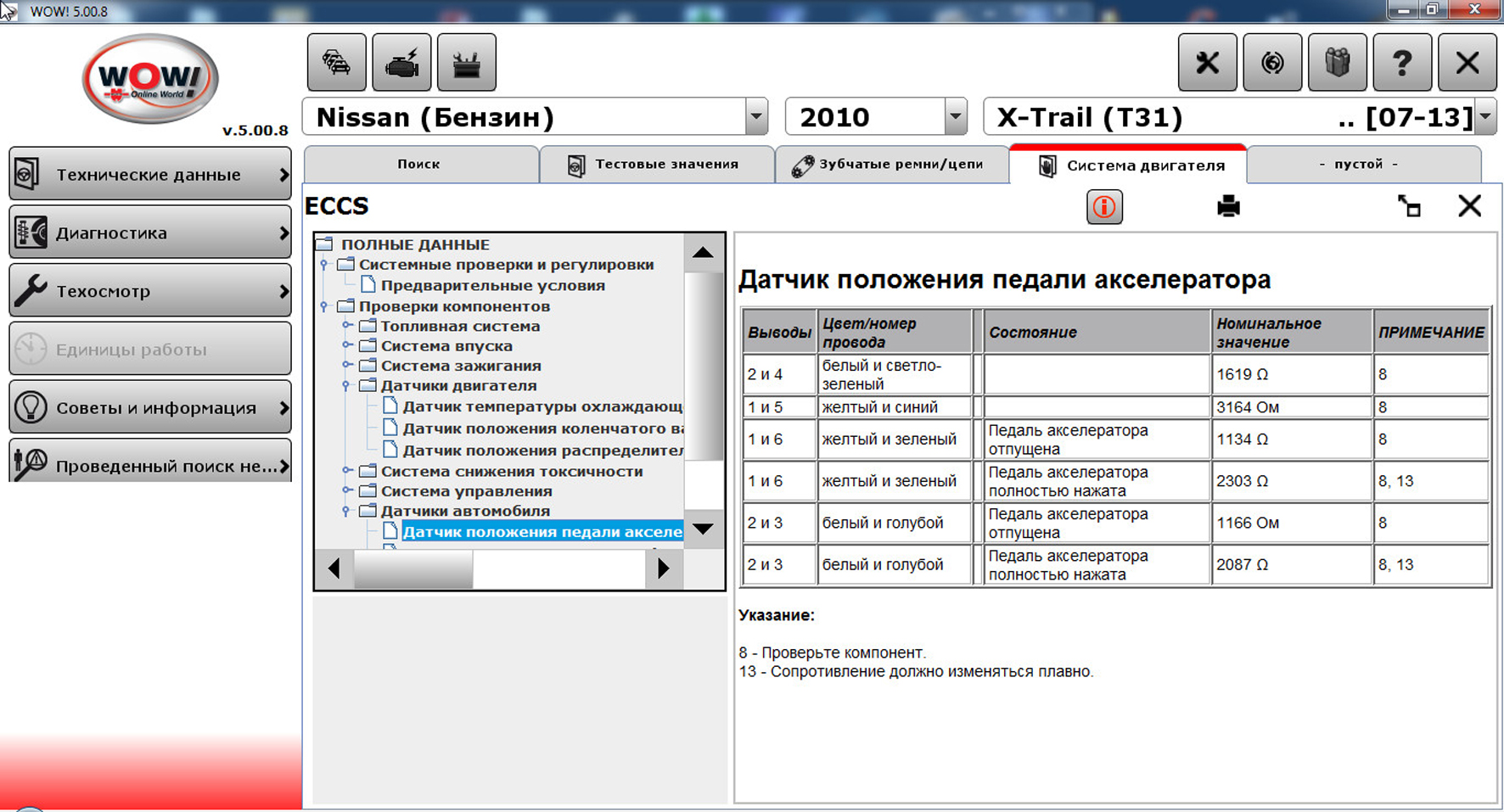Click the battery icon toolbar button

click(466, 63)
